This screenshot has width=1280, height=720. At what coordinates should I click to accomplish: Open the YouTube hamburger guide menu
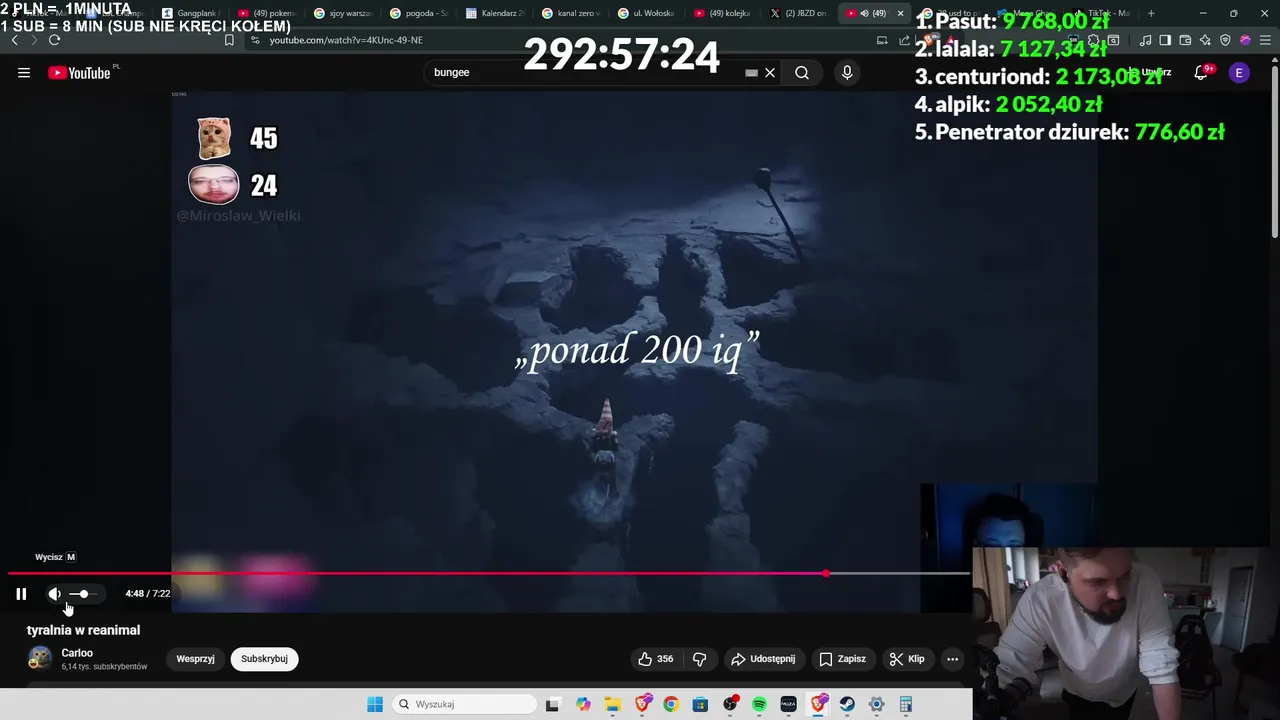coord(24,73)
